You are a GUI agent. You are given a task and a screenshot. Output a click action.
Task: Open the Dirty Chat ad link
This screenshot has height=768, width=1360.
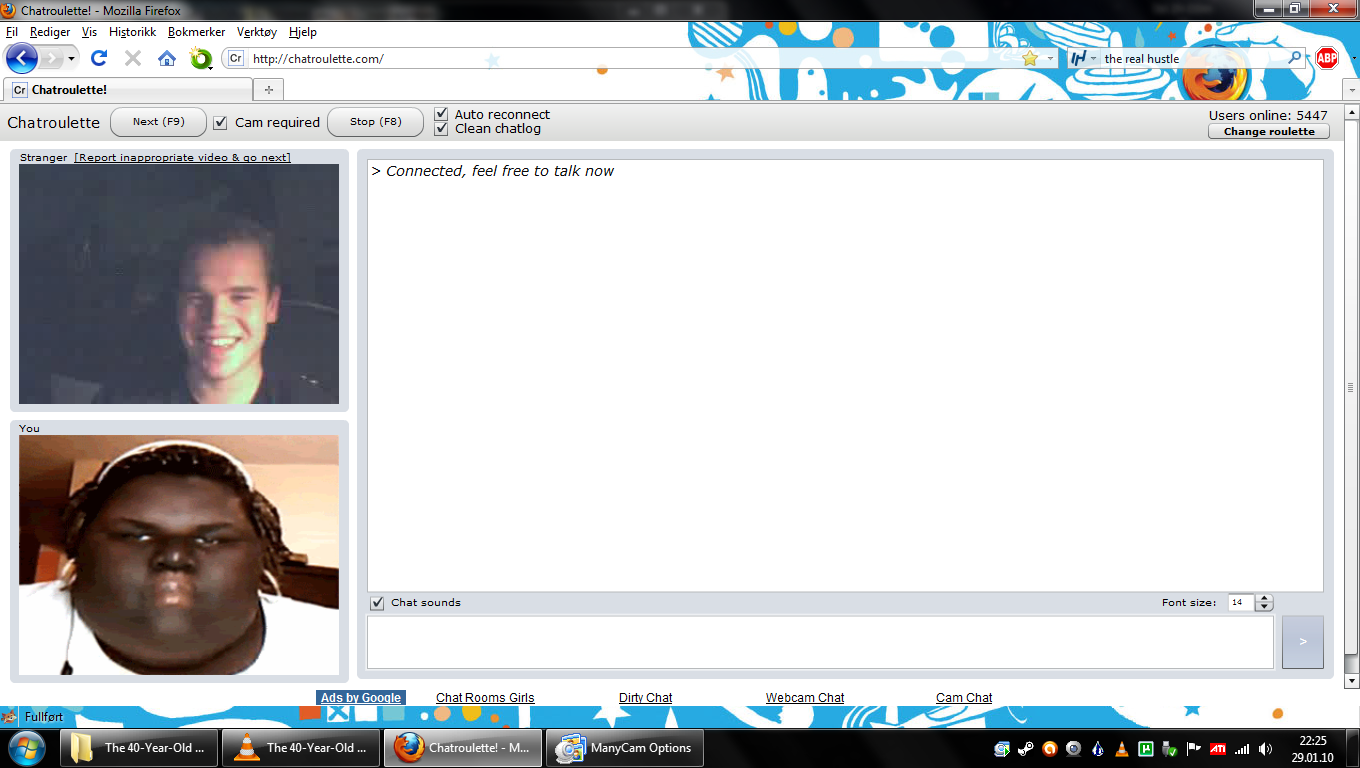645,698
